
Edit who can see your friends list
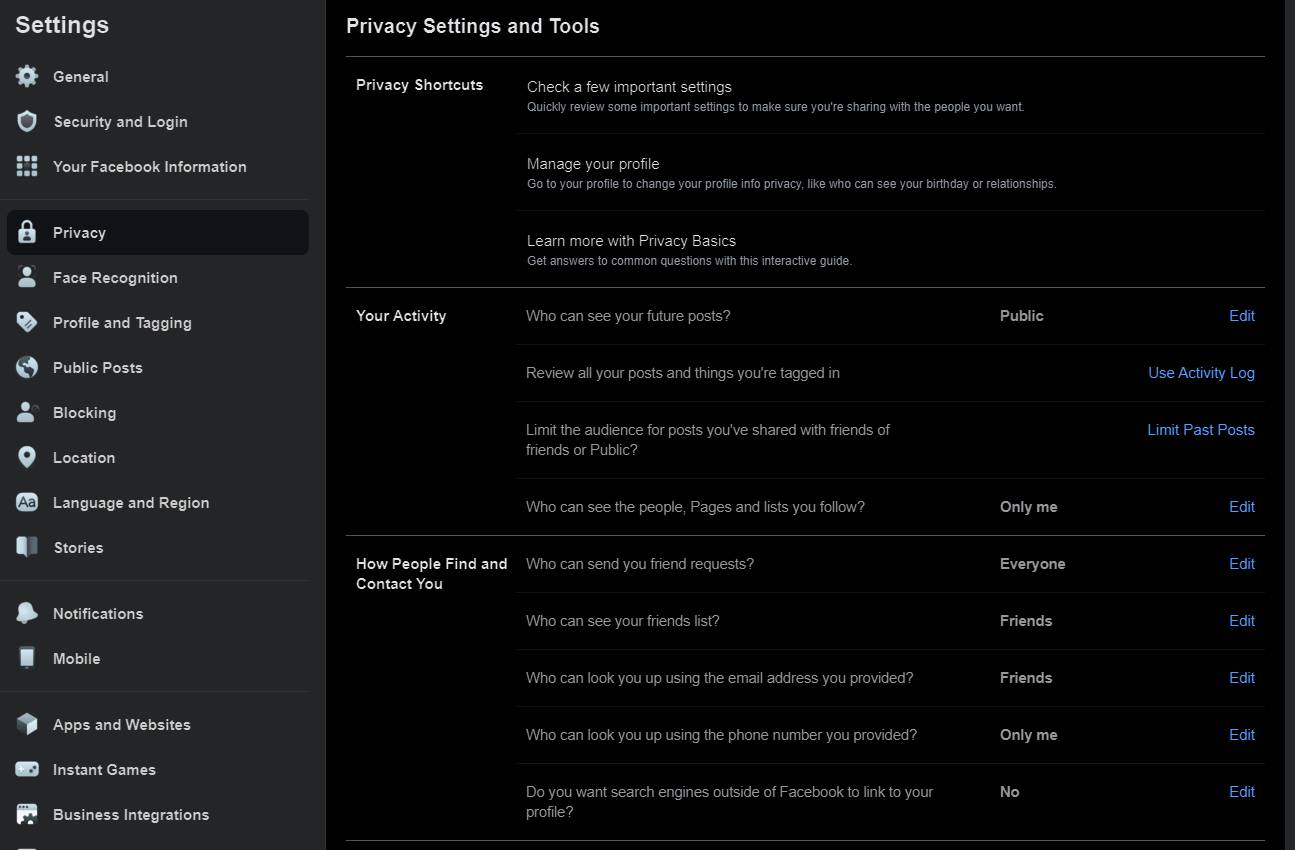tap(1241, 620)
